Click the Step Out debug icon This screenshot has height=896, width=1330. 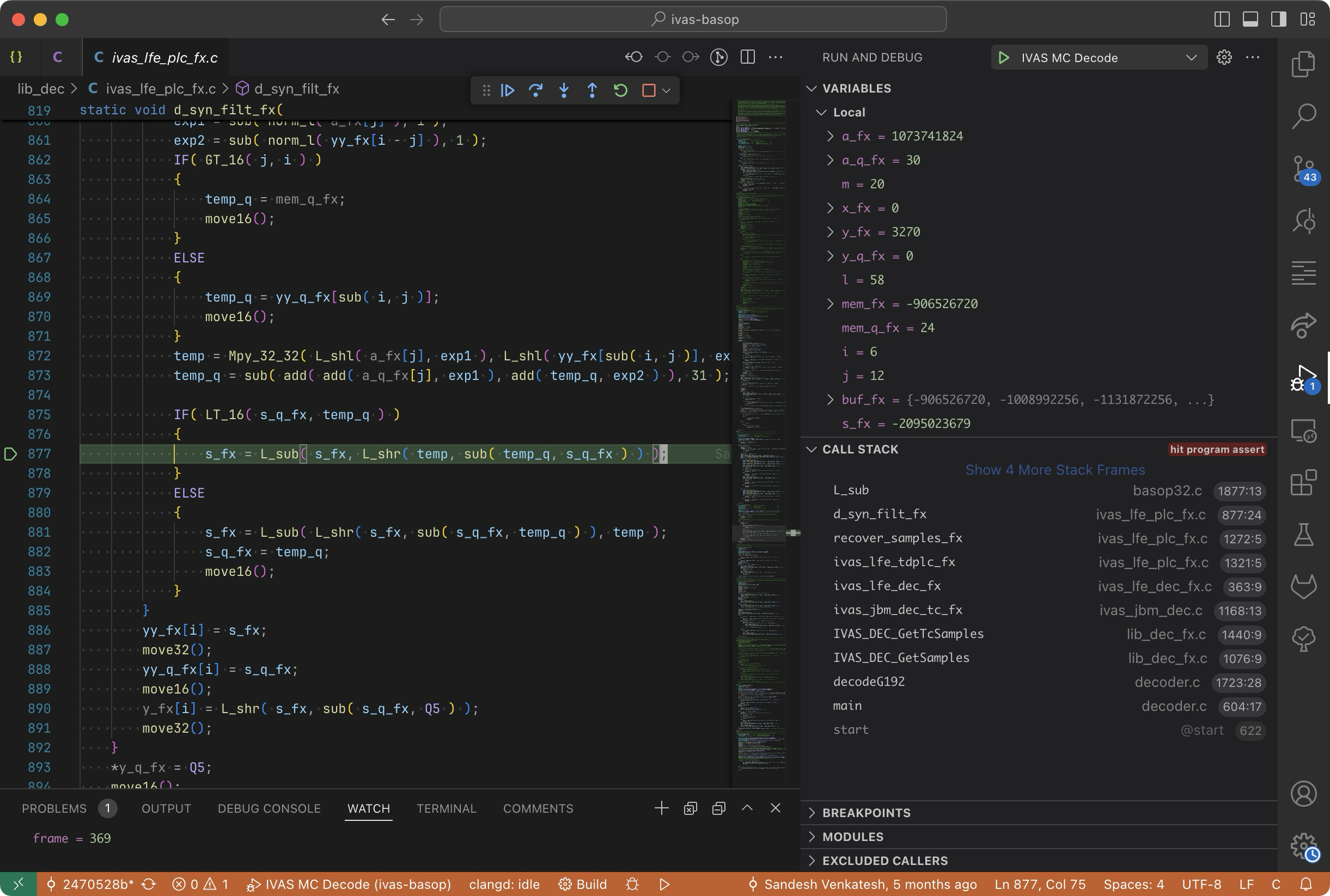592,90
